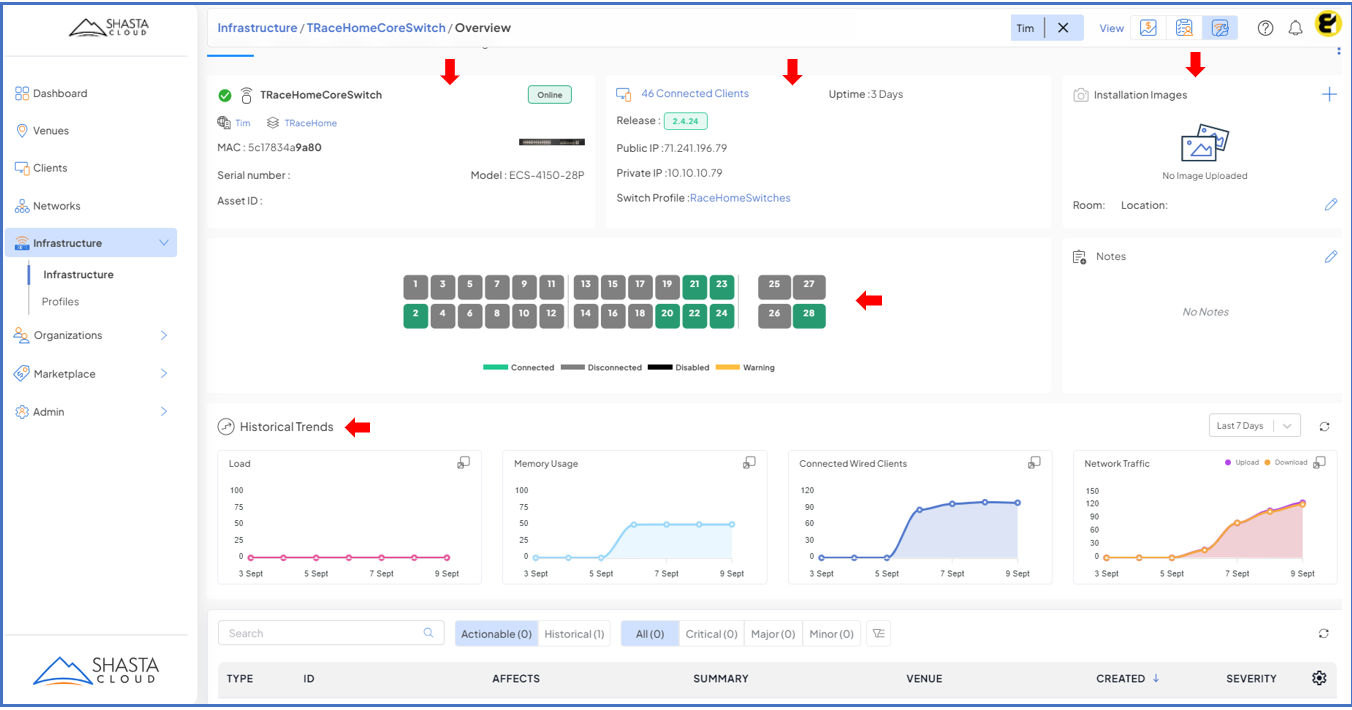Edit Room and Location pencil icon

[1331, 204]
